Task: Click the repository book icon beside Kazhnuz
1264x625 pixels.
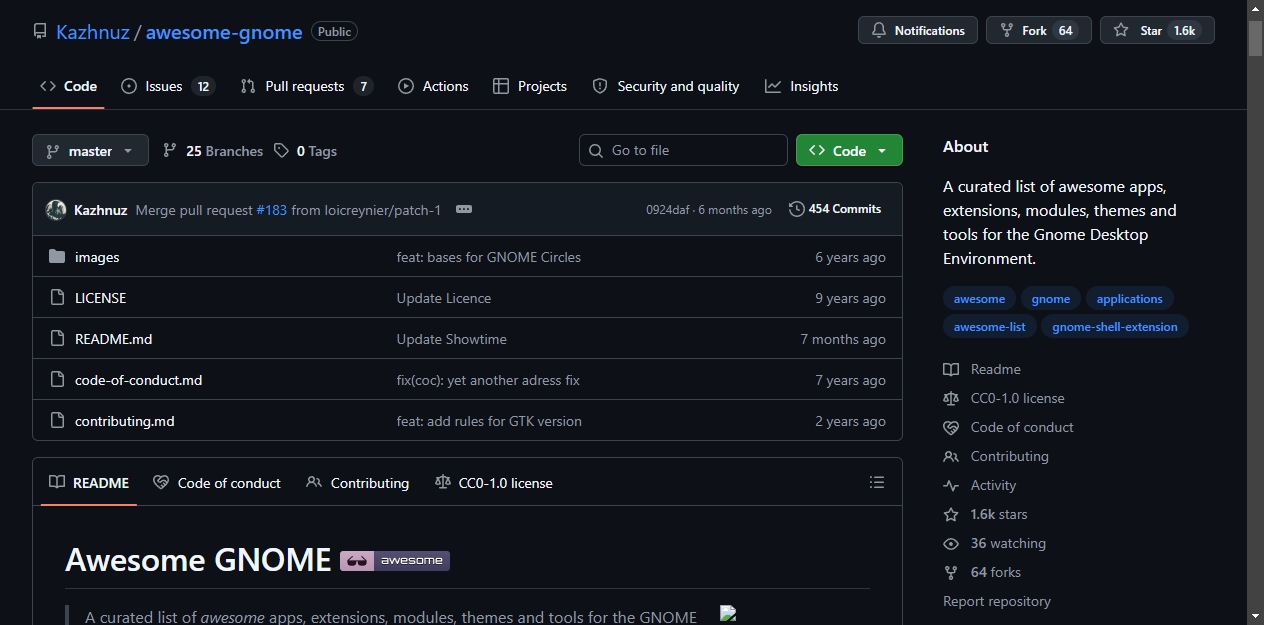Action: coord(40,31)
